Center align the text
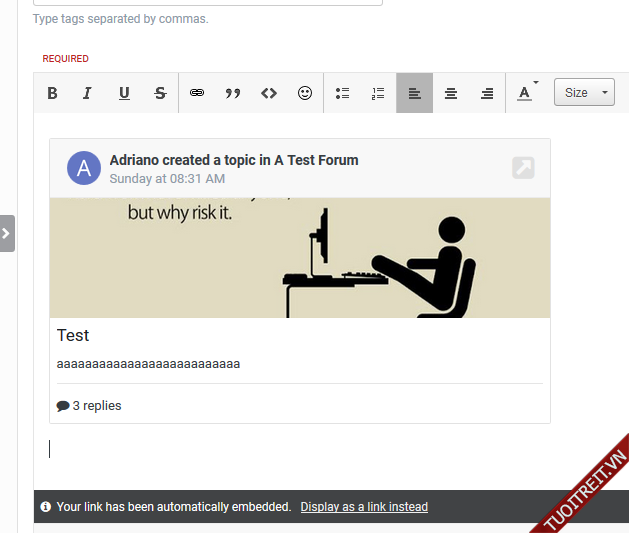Image resolution: width=629 pixels, height=533 pixels. pos(451,93)
